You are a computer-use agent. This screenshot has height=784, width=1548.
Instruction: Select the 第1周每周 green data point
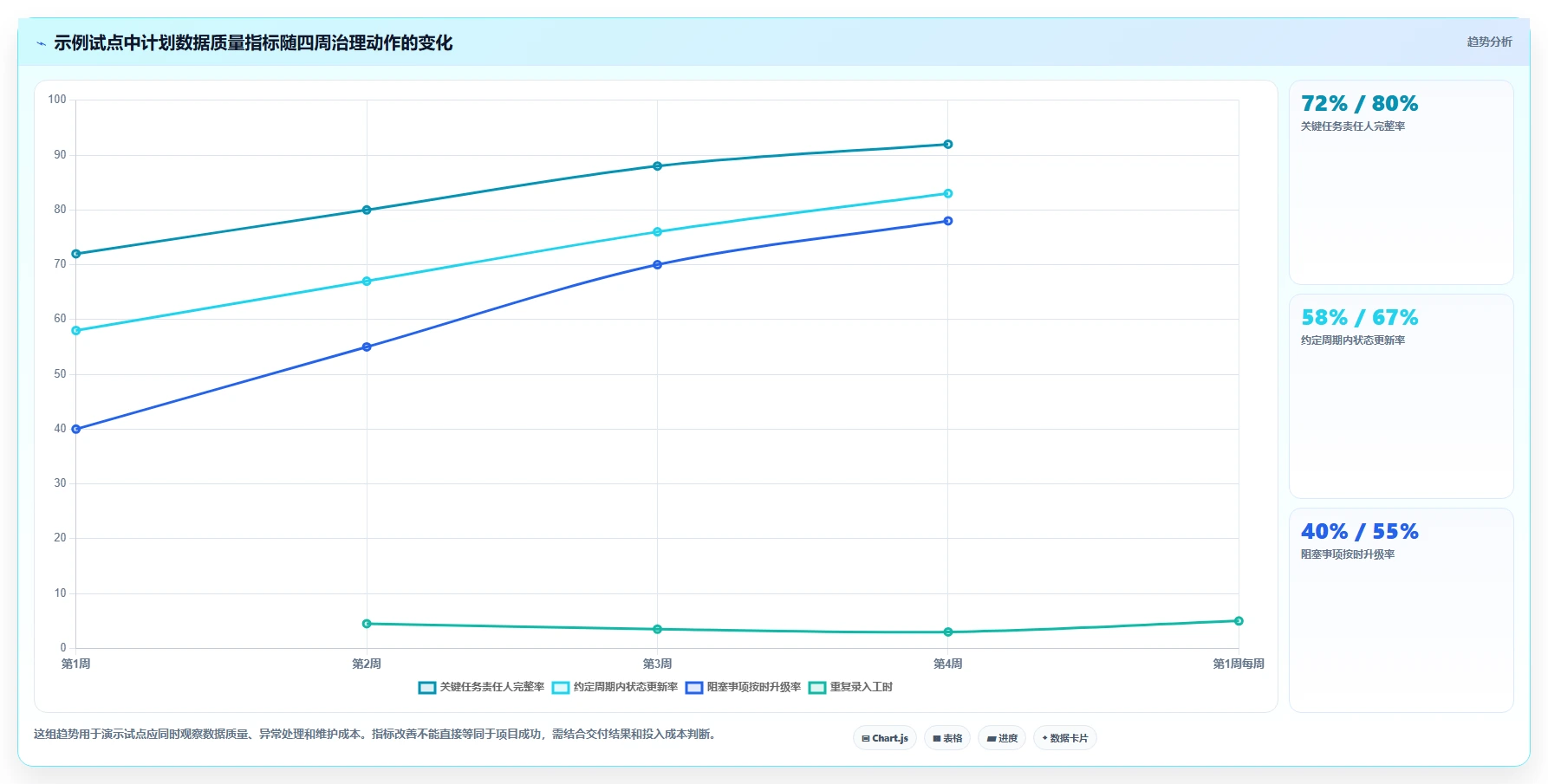(1239, 621)
